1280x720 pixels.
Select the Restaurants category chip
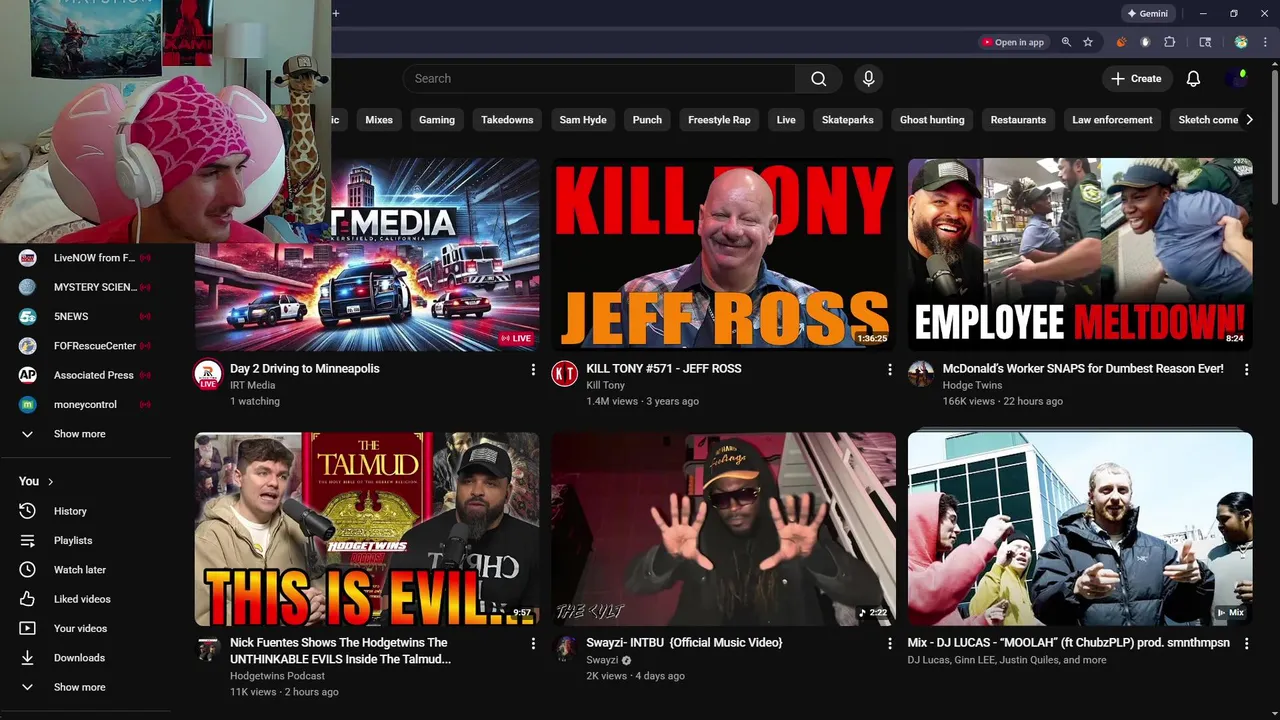click(x=1018, y=120)
